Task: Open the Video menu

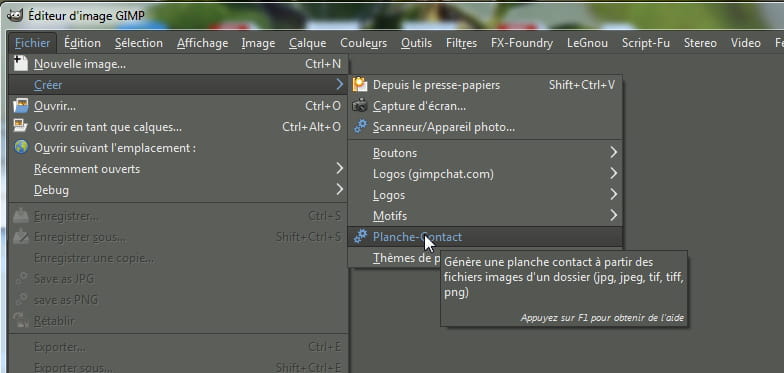Action: click(746, 43)
